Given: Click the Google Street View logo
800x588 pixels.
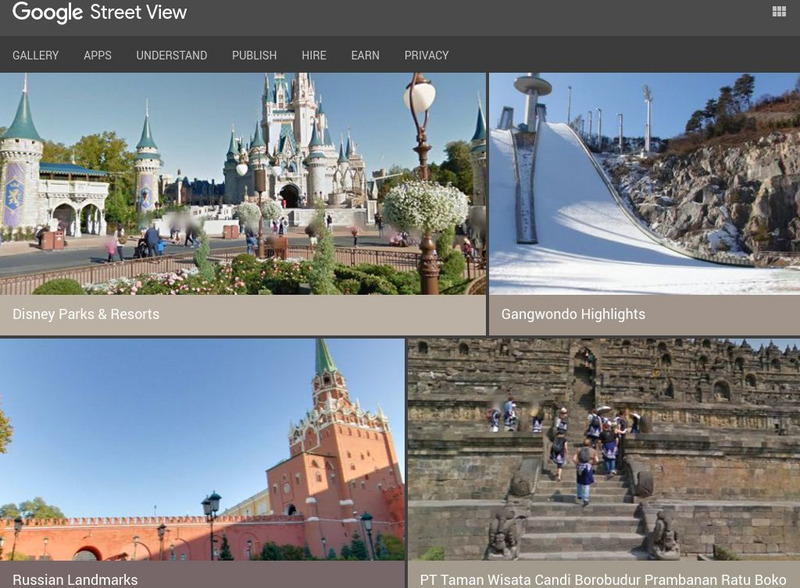Looking at the screenshot, I should (99, 12).
